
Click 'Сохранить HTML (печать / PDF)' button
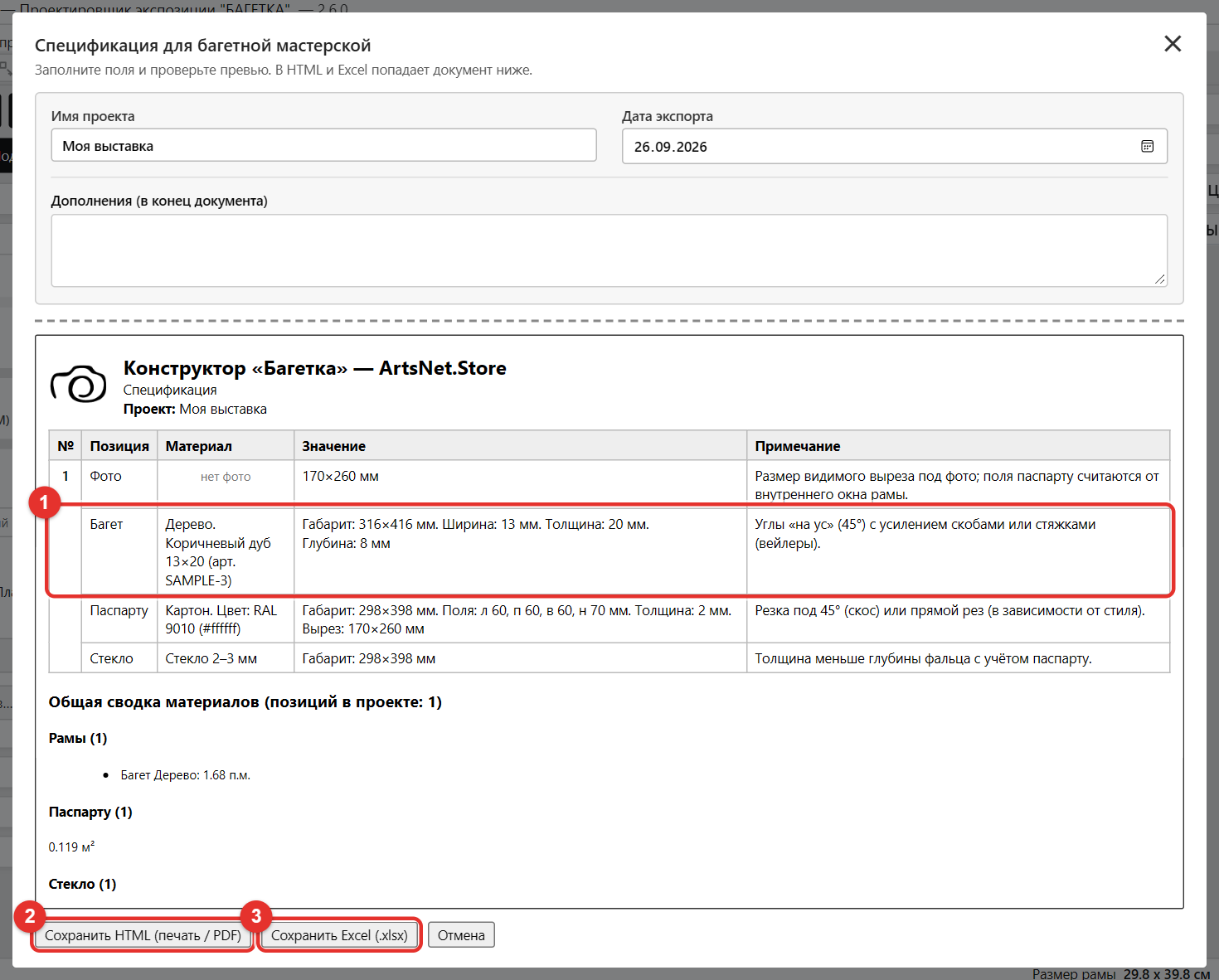[143, 935]
